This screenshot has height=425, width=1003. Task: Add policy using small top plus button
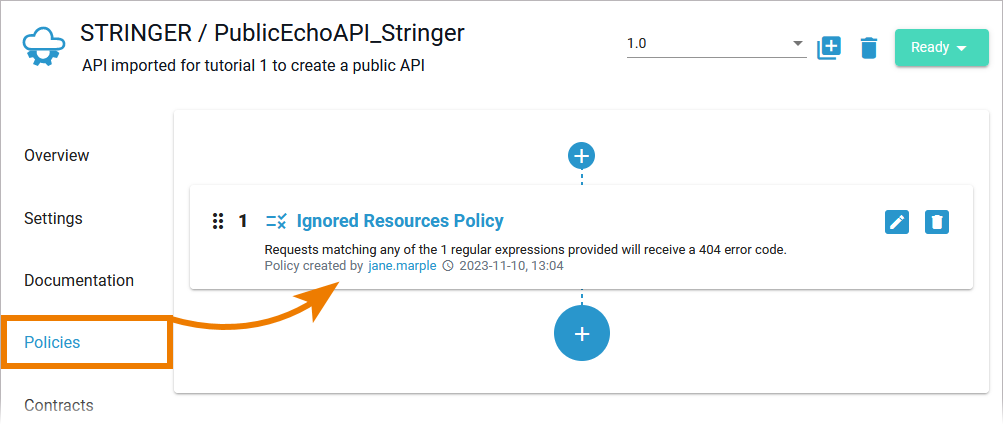(x=581, y=155)
